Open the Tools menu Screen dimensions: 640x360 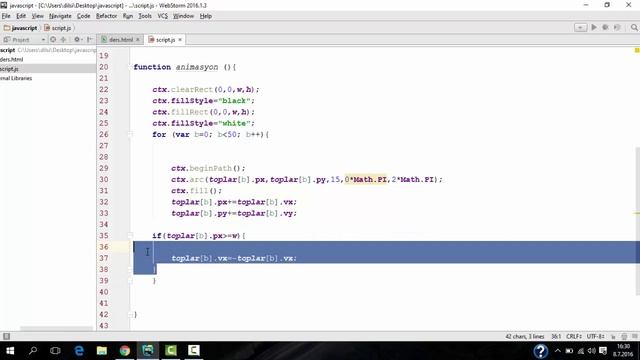(x=145, y=16)
